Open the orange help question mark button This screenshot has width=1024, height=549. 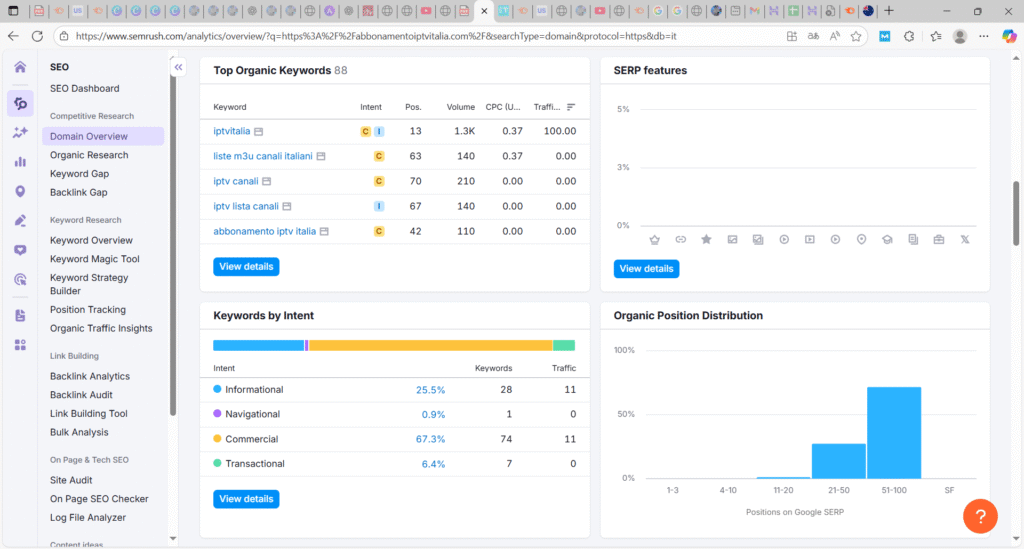[980, 516]
